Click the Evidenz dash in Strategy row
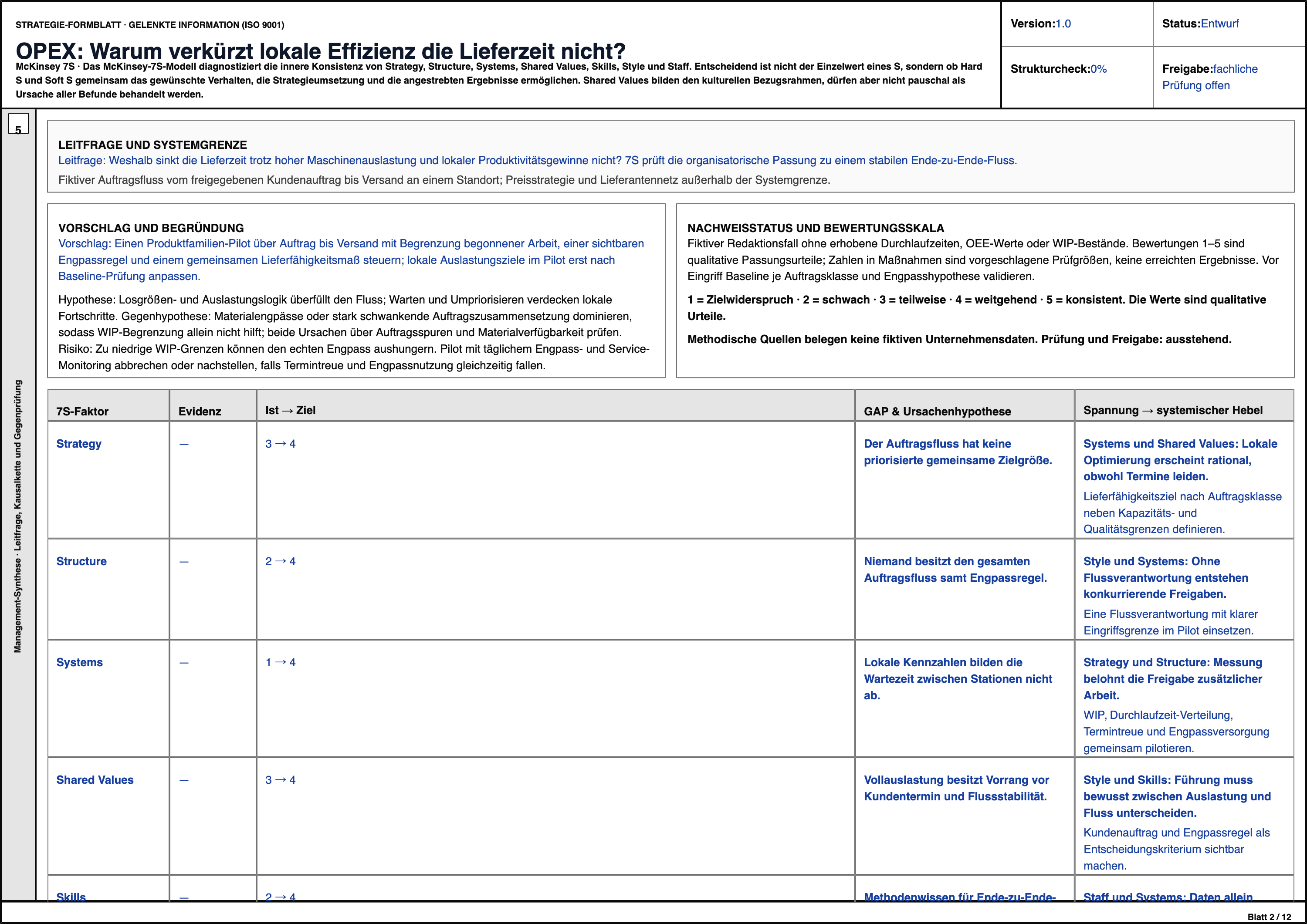The width and height of the screenshot is (1307, 924). tap(184, 444)
